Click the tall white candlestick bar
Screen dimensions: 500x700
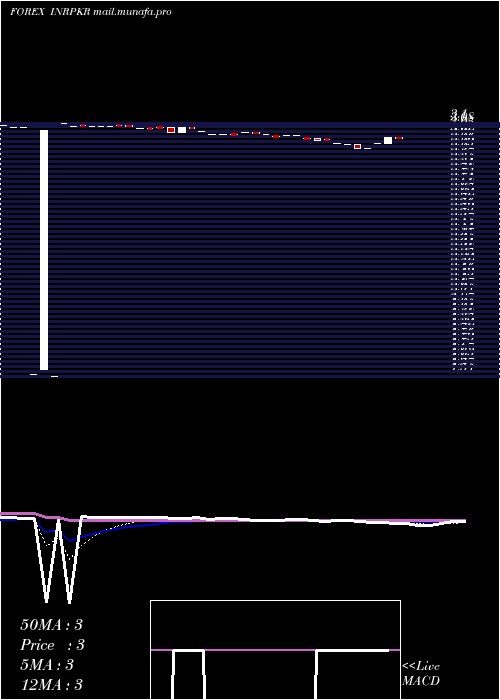[44, 250]
